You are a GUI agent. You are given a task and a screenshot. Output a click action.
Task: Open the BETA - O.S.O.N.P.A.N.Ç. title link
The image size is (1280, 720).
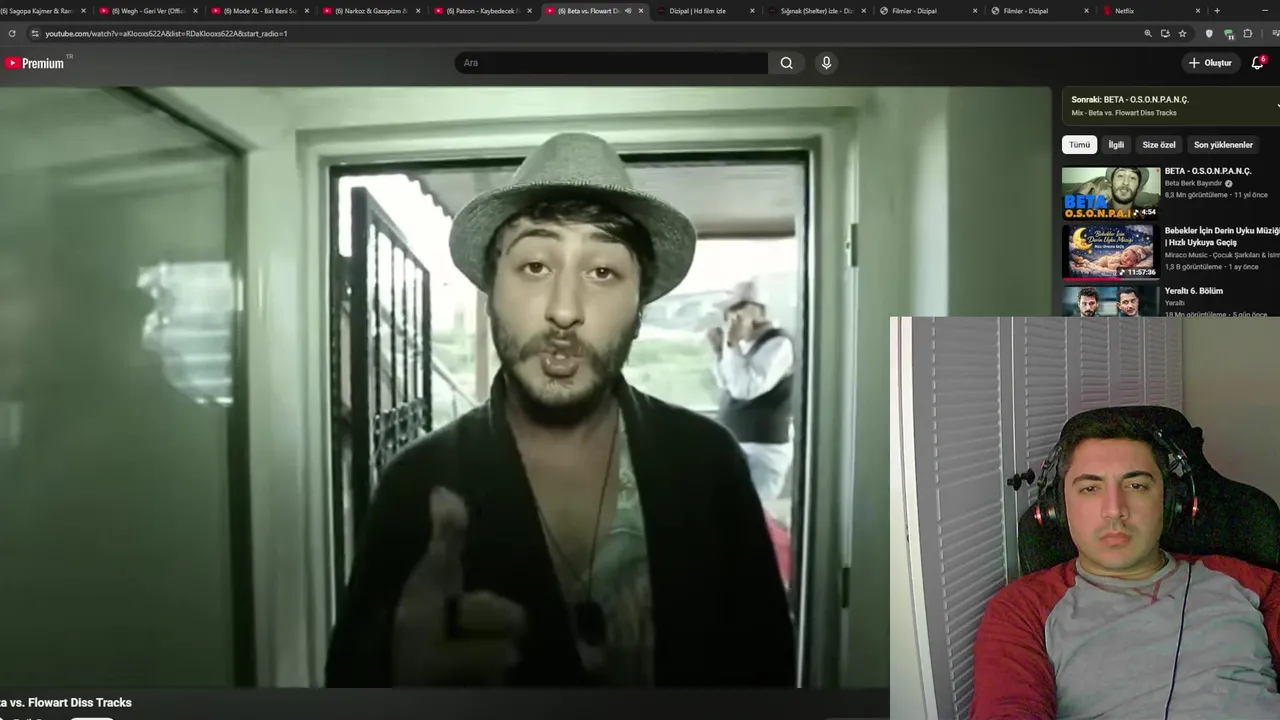[x=1208, y=171]
